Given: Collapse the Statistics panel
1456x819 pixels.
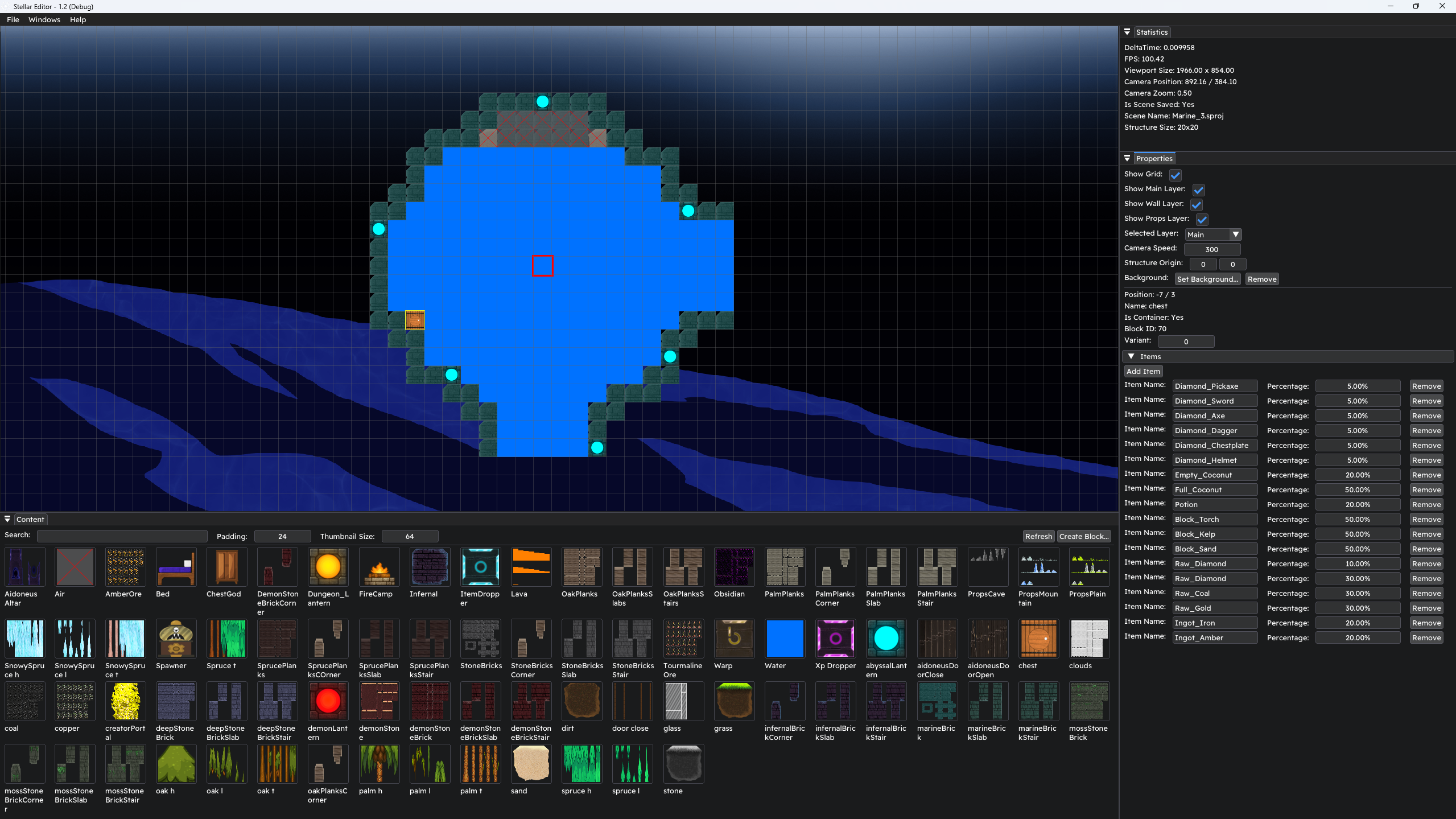Looking at the screenshot, I should tap(1127, 32).
